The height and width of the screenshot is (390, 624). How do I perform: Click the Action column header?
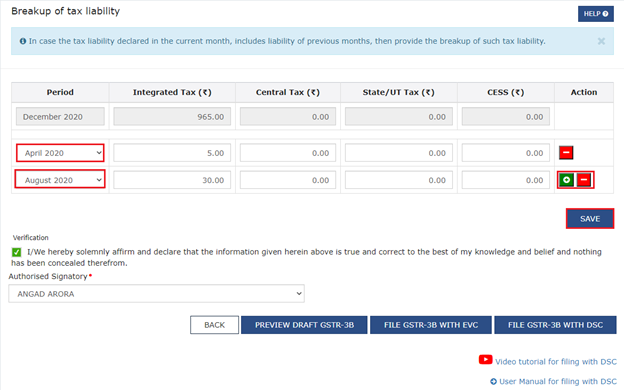tap(584, 92)
